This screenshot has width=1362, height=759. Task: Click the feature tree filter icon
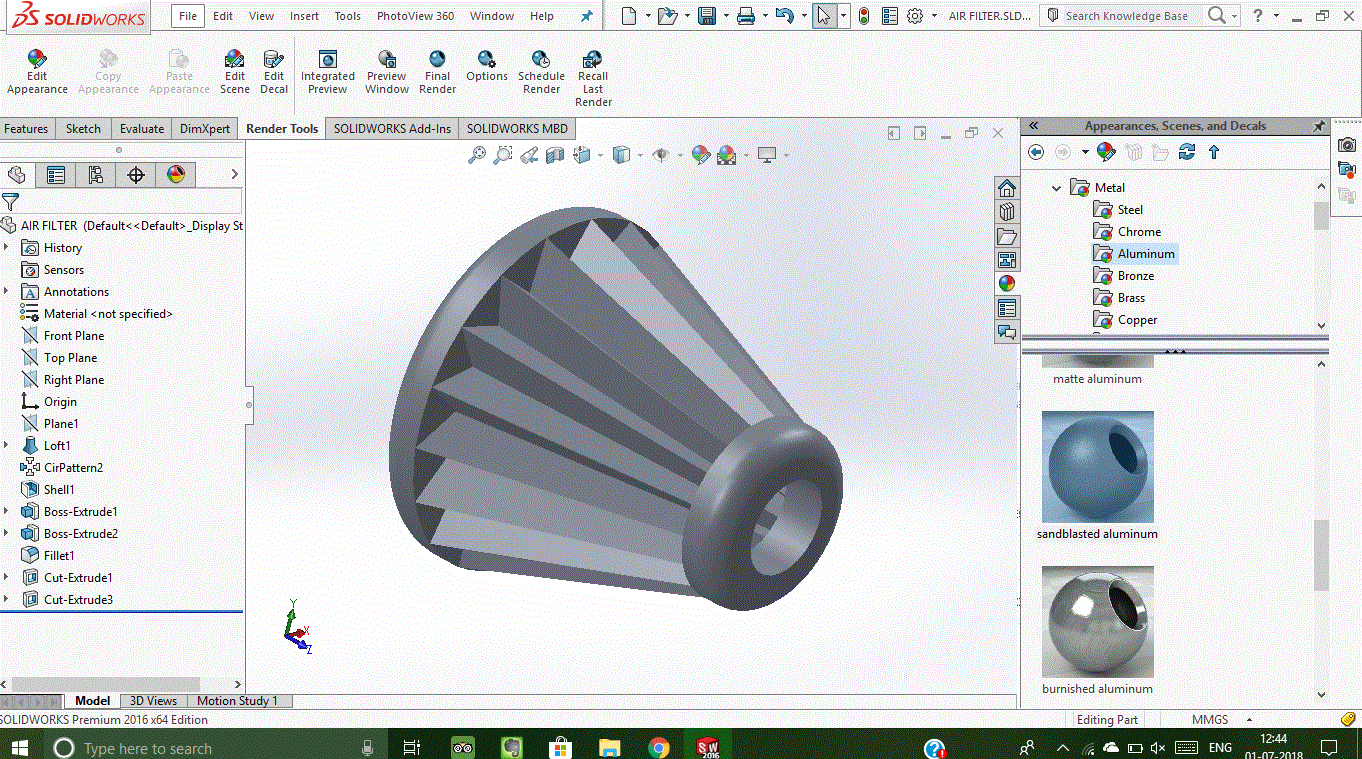click(x=11, y=202)
